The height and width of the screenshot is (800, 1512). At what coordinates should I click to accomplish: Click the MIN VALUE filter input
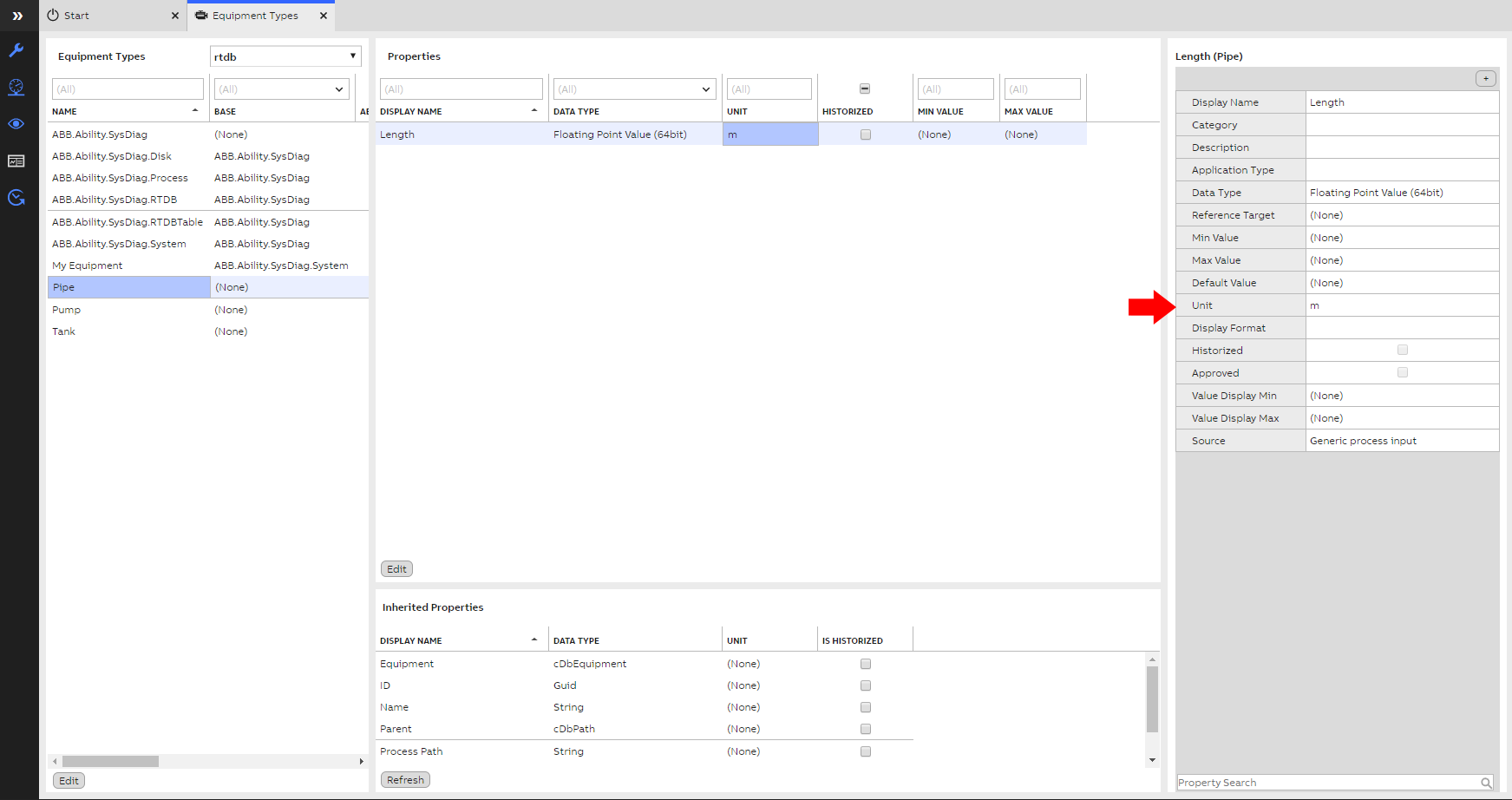pos(956,89)
